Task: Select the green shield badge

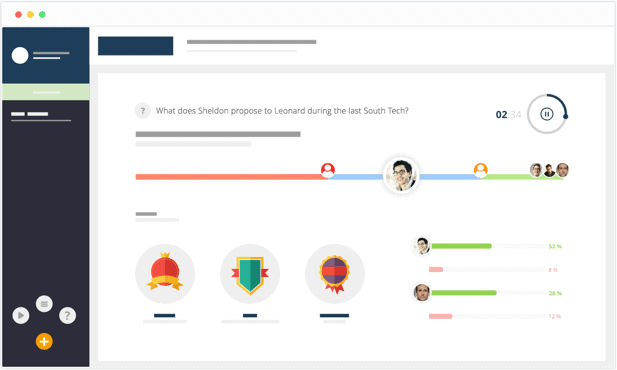Action: (250, 274)
